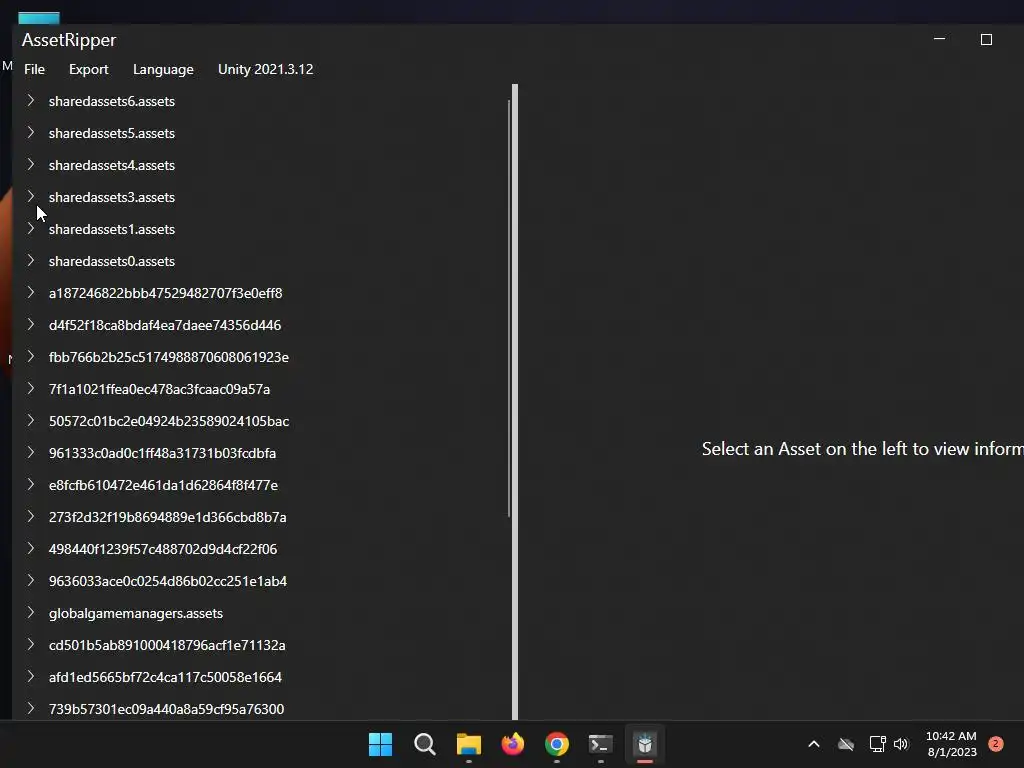
Task: Expand sharedassets5.assets chevron
Action: pyautogui.click(x=31, y=133)
